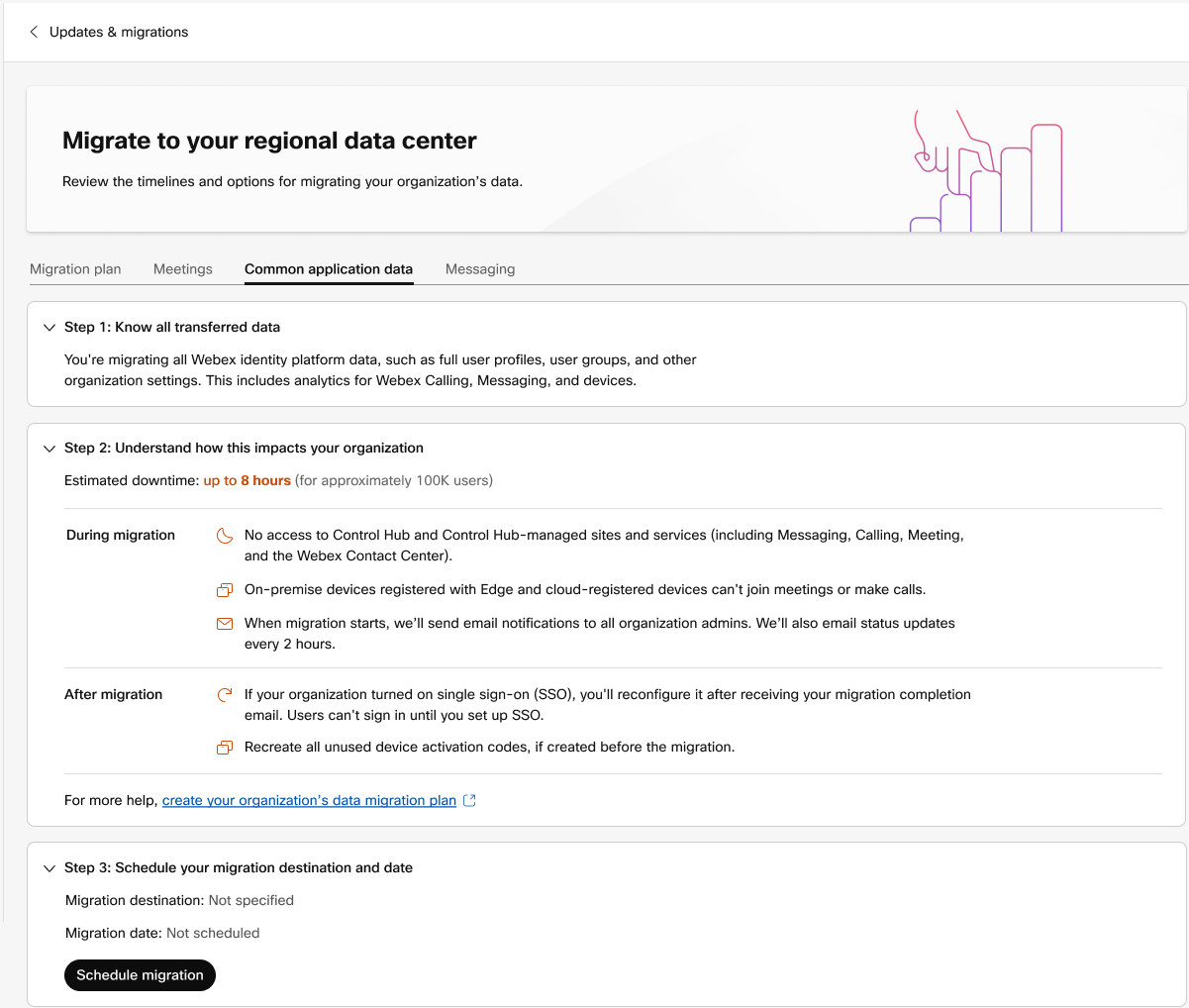Viewport: 1189px width, 1008px height.
Task: Click the external link icon after migration plan link
Action: click(x=470, y=800)
